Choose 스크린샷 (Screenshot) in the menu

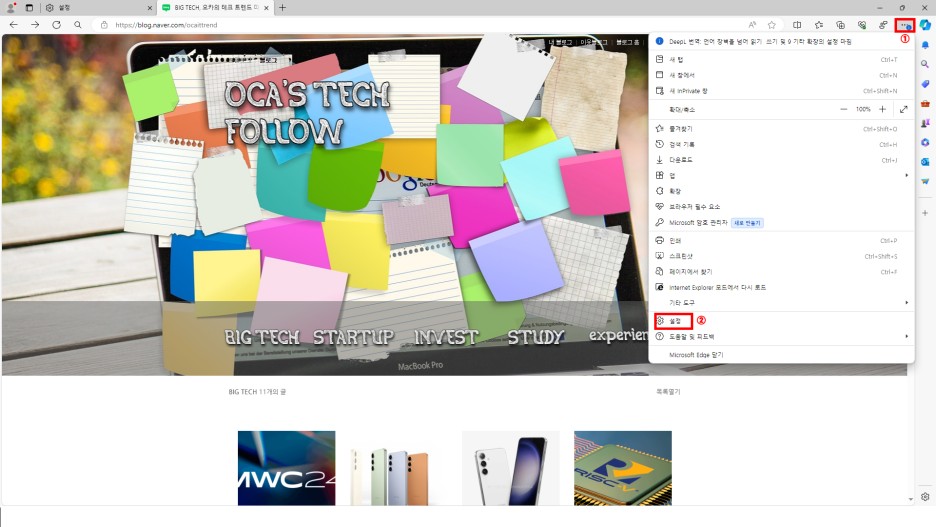tap(781, 256)
